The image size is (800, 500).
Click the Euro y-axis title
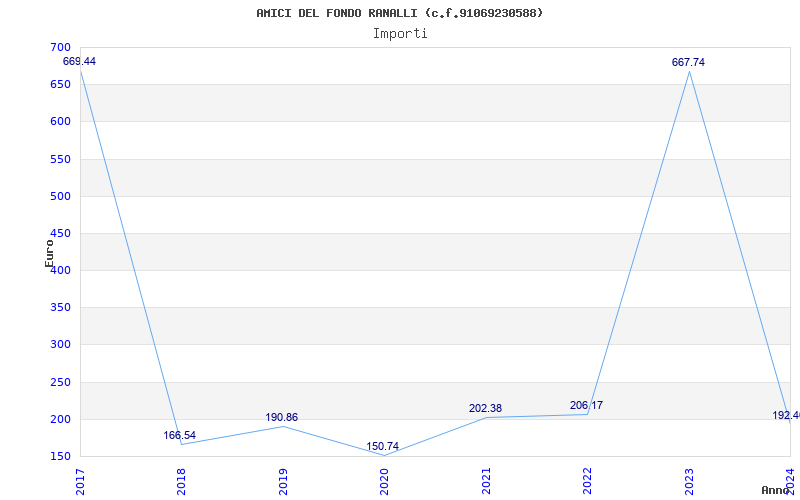click(x=49, y=253)
